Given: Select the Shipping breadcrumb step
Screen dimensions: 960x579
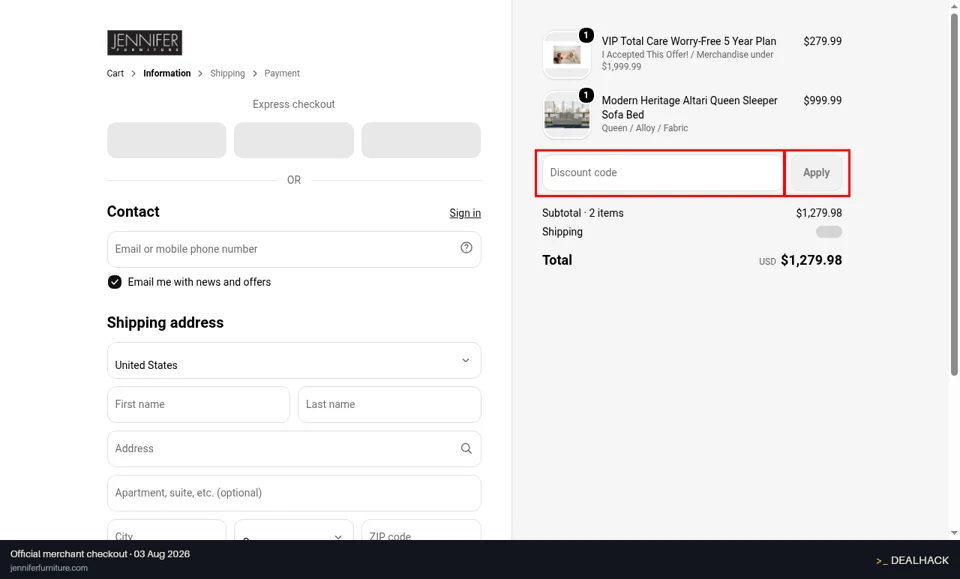Looking at the screenshot, I should click(227, 73).
